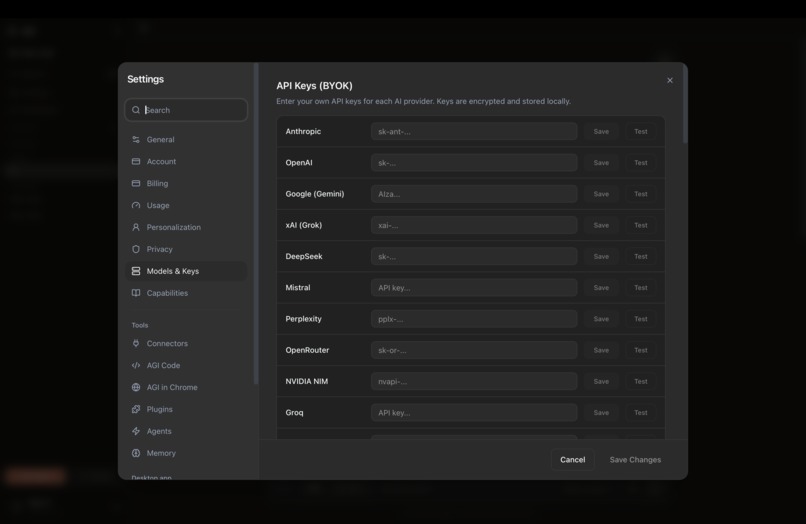Click Save Changes button
Screen dimensions: 806x524
pos(635,460)
